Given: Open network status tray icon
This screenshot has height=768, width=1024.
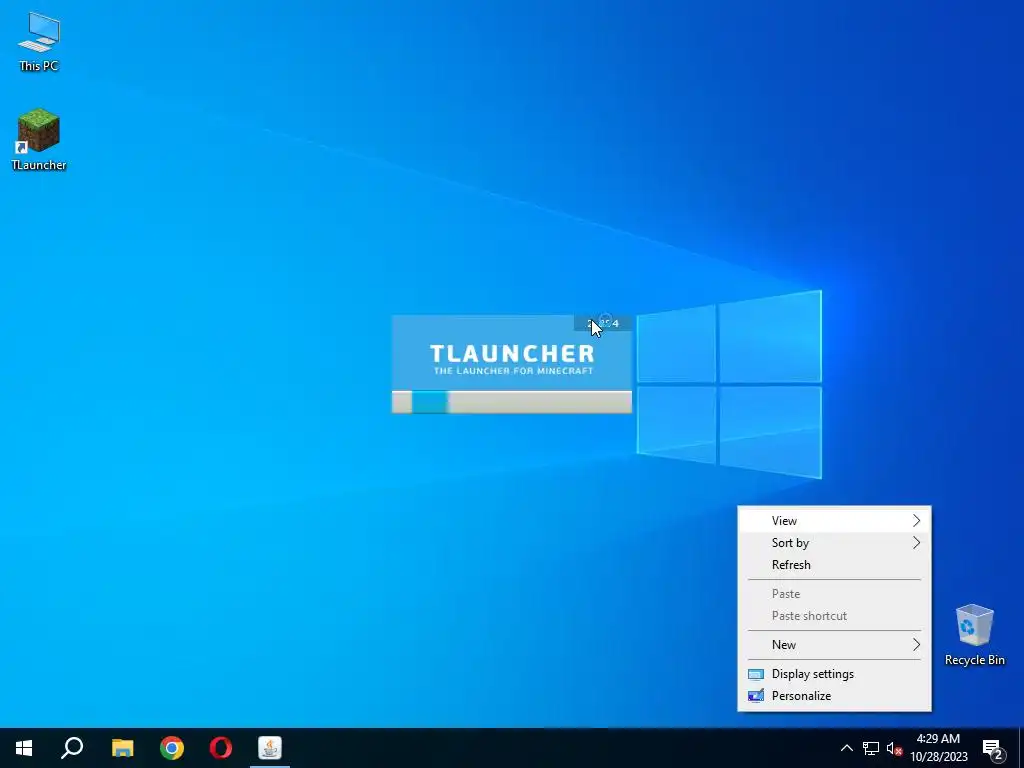Looking at the screenshot, I should (871, 748).
